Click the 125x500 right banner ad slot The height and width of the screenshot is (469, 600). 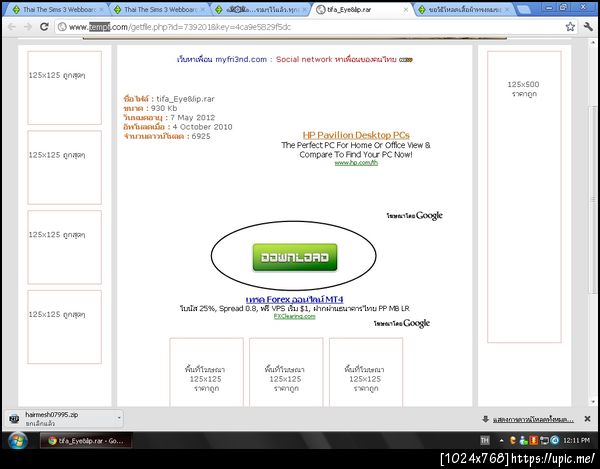tap(524, 197)
